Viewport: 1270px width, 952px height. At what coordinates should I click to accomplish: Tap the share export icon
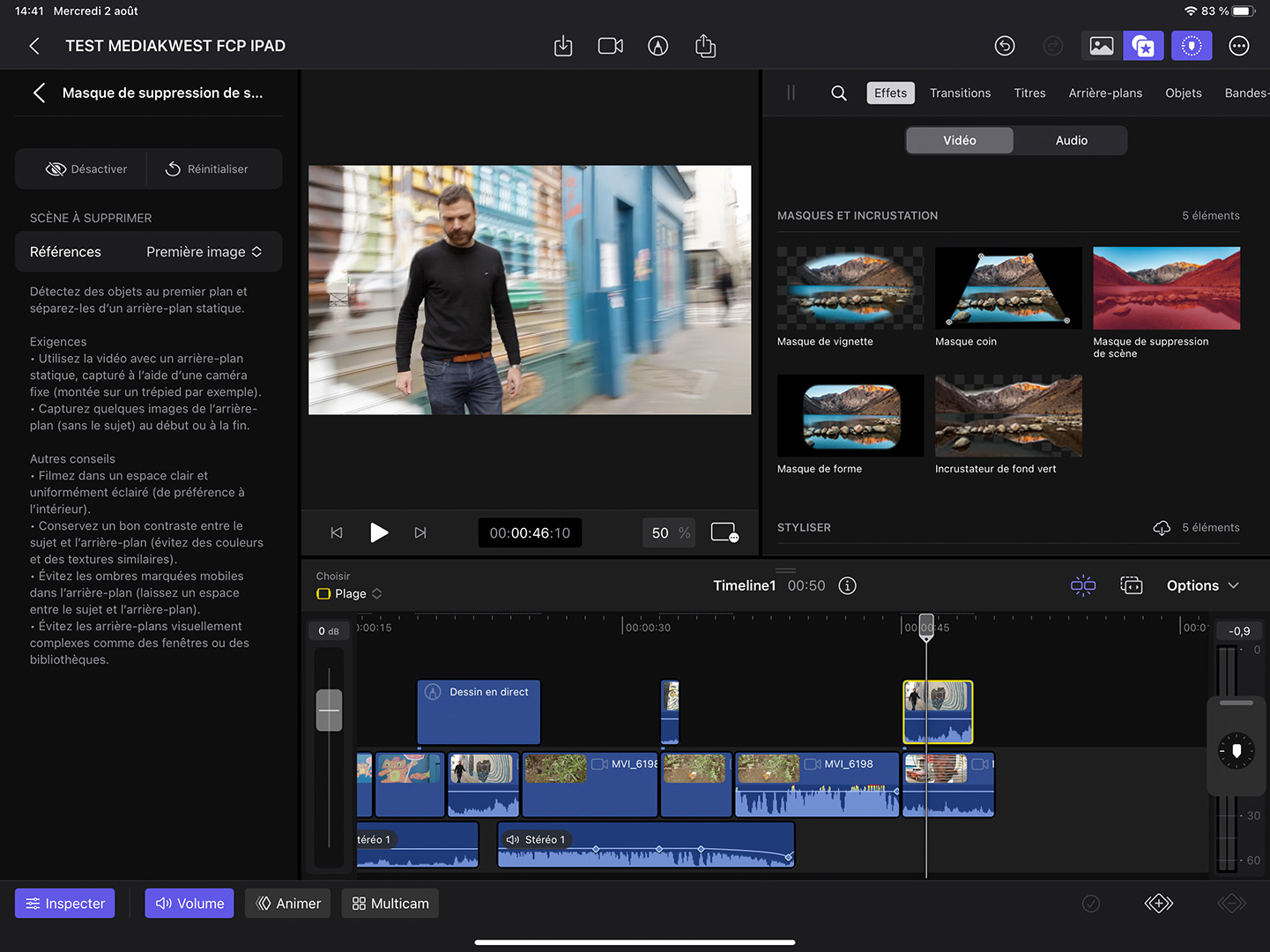pos(705,46)
